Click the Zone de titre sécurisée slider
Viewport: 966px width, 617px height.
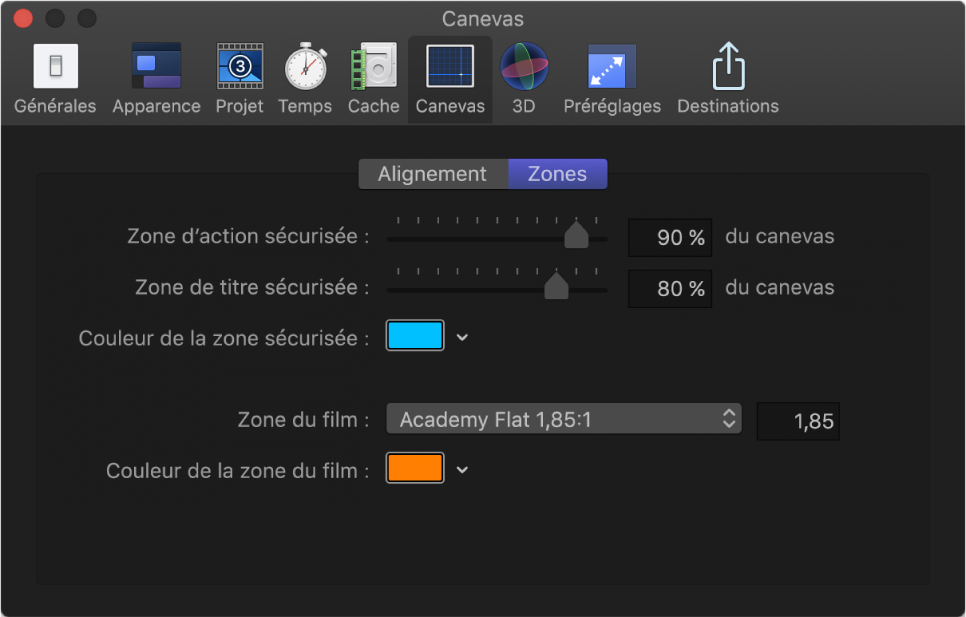557,286
